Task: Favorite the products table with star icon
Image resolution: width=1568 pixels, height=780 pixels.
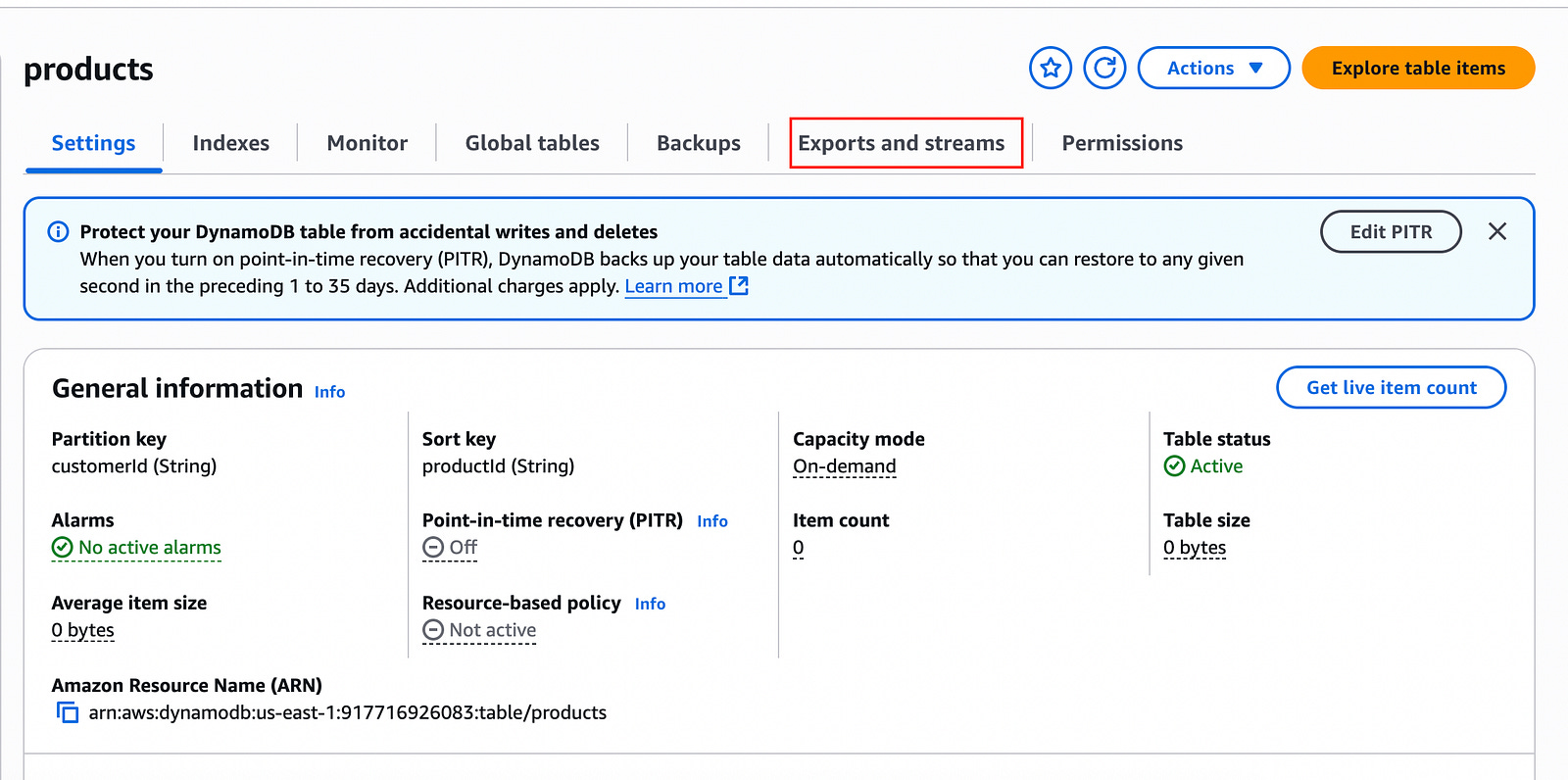Action: pyautogui.click(x=1051, y=68)
